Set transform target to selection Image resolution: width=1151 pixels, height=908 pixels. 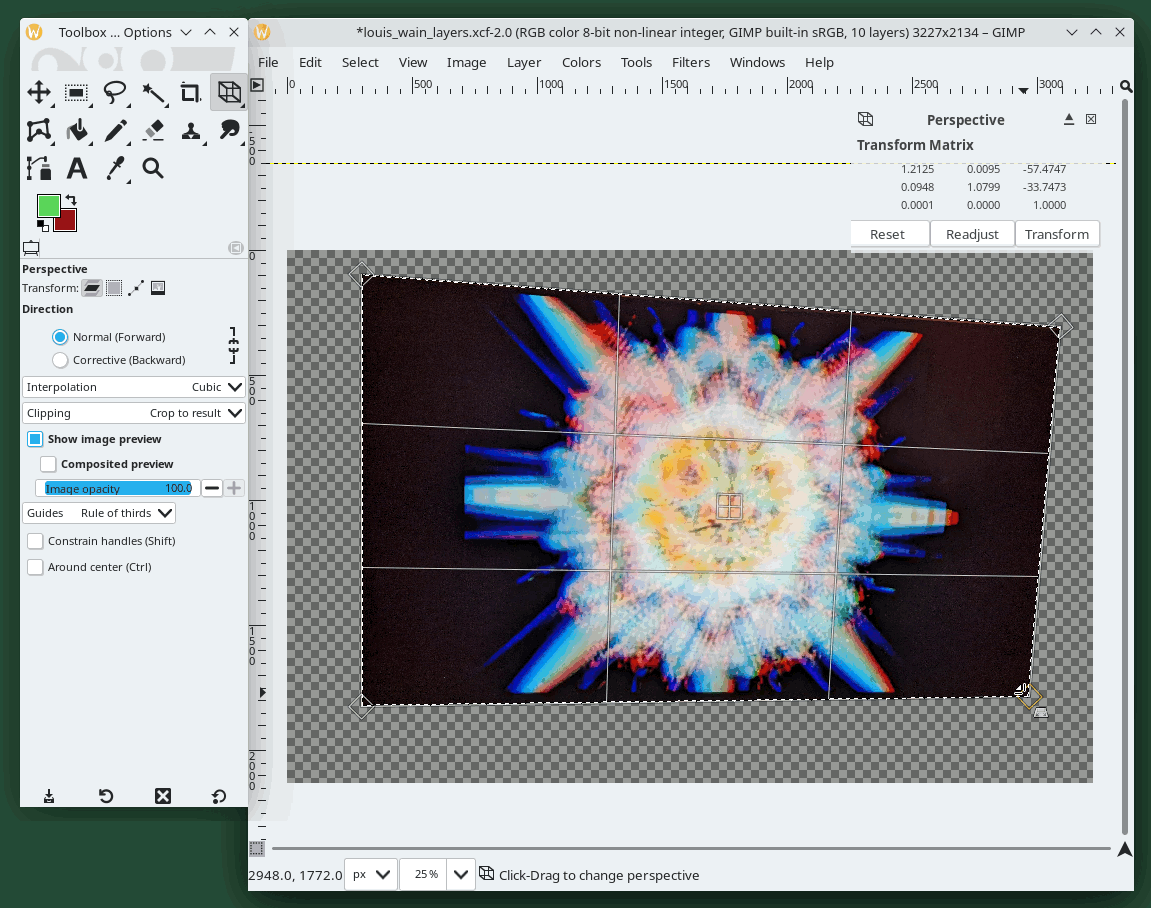pyautogui.click(x=114, y=288)
